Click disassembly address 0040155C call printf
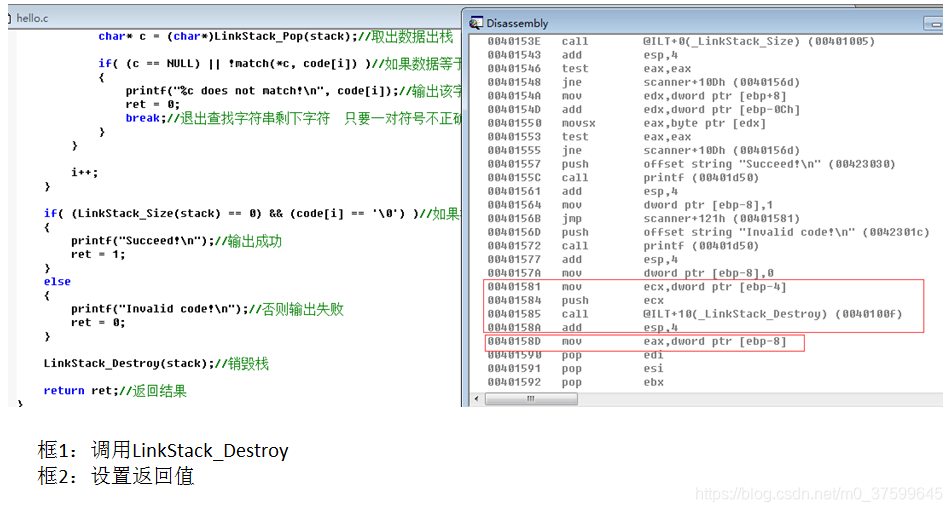This screenshot has width=952, height=512. pos(623,178)
